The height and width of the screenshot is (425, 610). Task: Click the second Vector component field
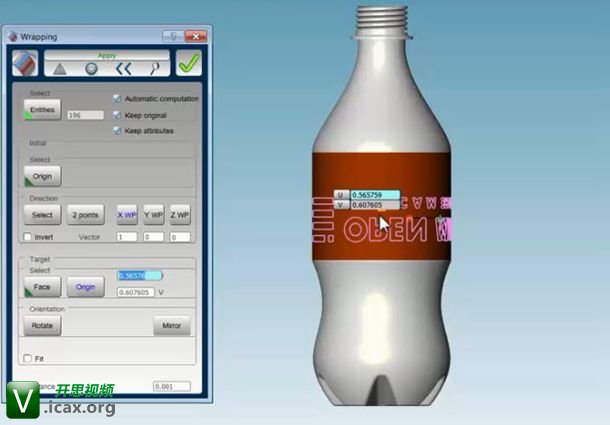(153, 237)
